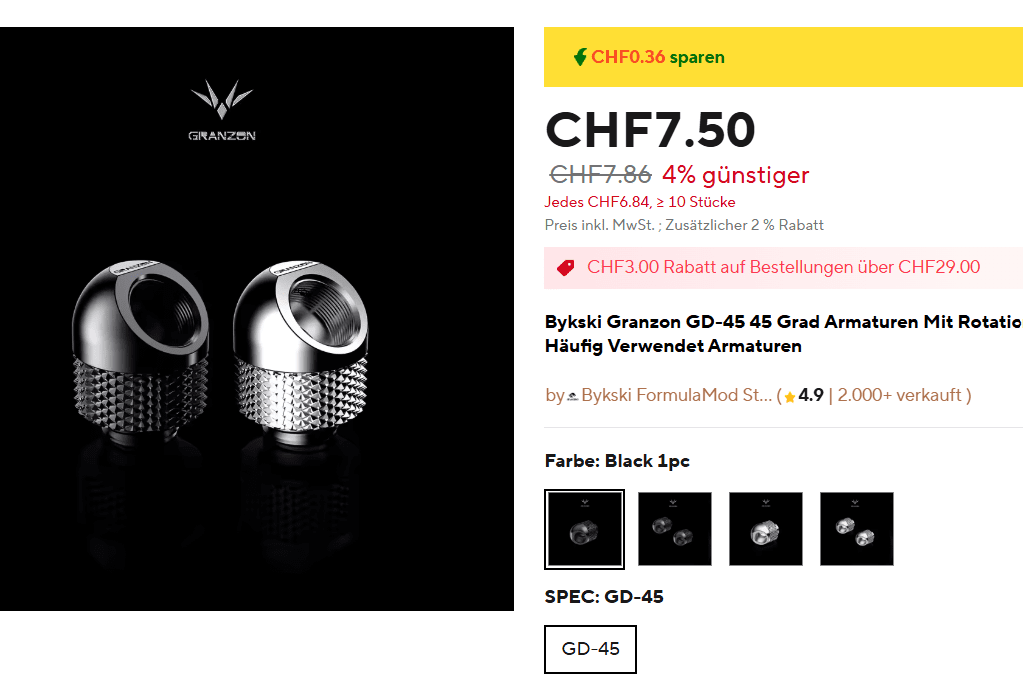Click the red coupon tag icon
The height and width of the screenshot is (692, 1023).
click(566, 267)
